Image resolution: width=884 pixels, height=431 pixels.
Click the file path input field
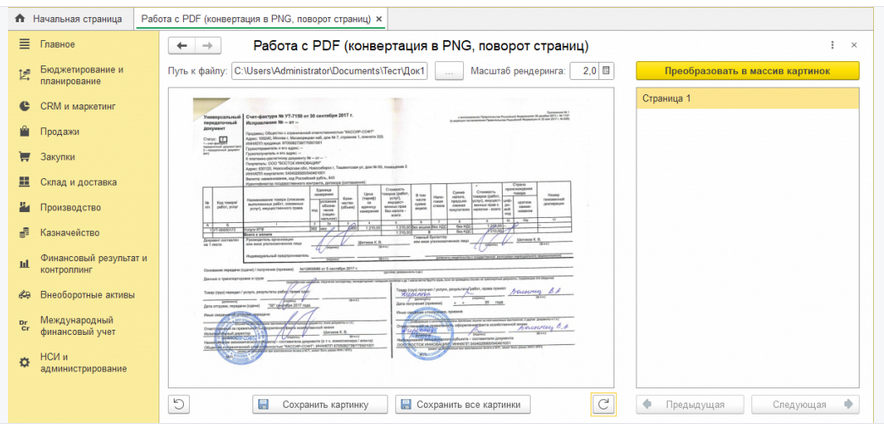pyautogui.click(x=330, y=71)
